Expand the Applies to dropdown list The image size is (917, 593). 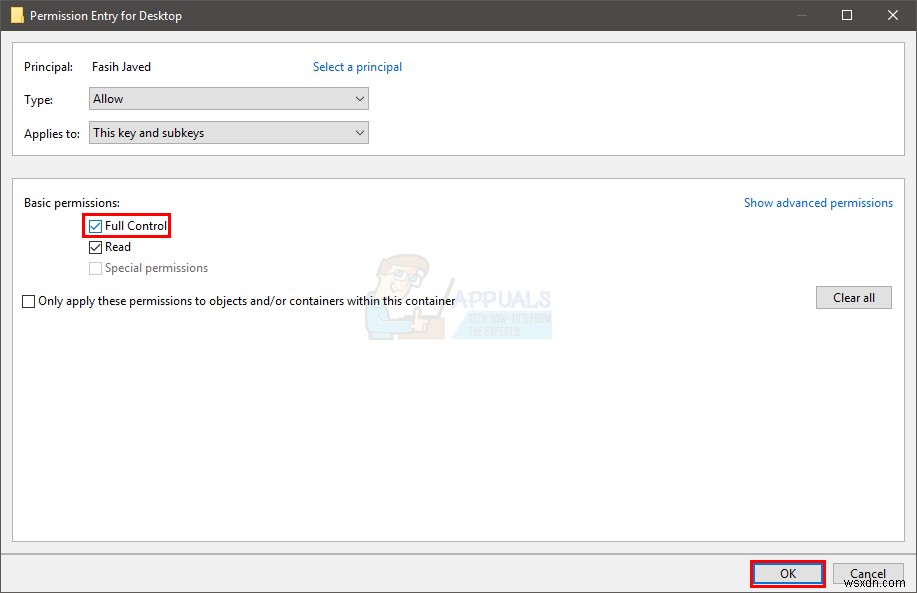229,133
